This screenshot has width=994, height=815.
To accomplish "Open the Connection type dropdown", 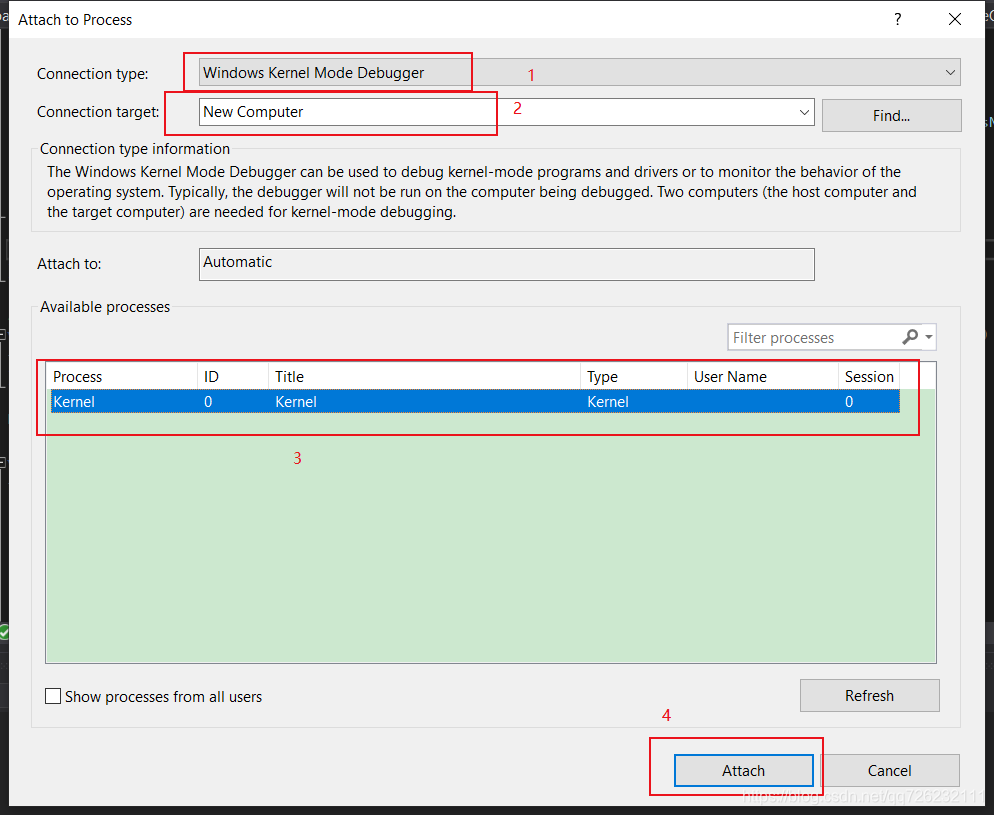I will [x=579, y=72].
